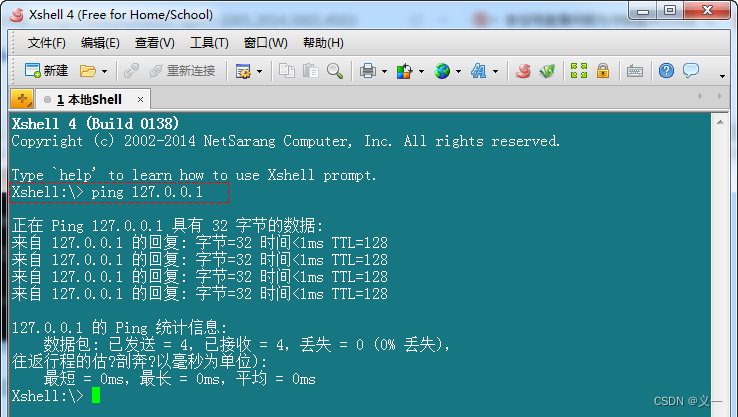This screenshot has height=417, width=738.
Task: Click the paste clipboard icon
Action: click(x=311, y=71)
